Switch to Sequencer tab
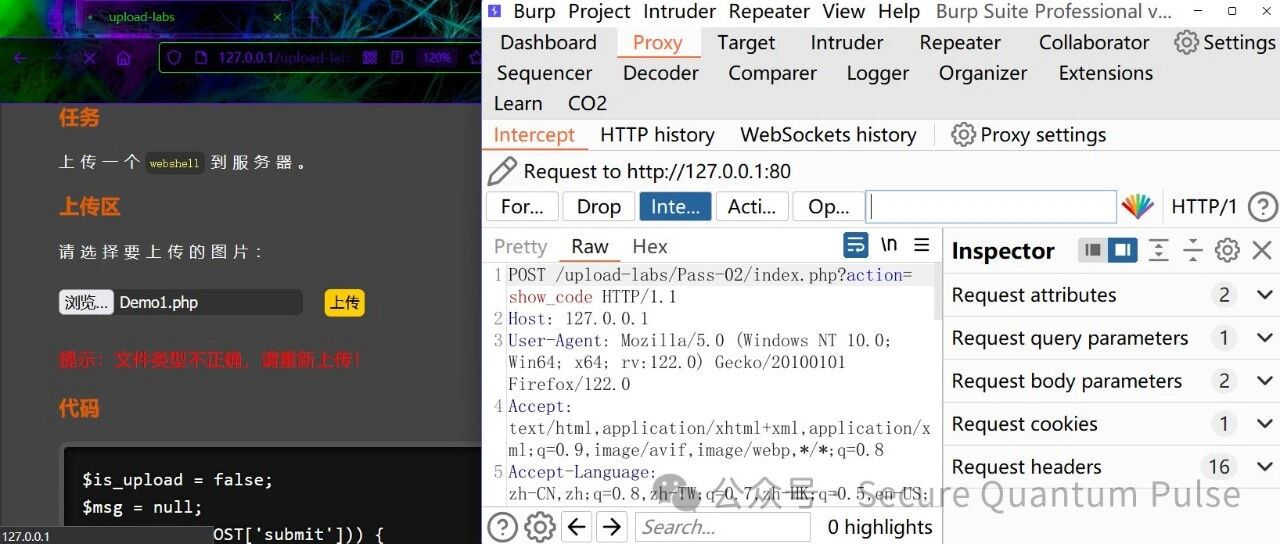The image size is (1280, 544). [x=544, y=73]
